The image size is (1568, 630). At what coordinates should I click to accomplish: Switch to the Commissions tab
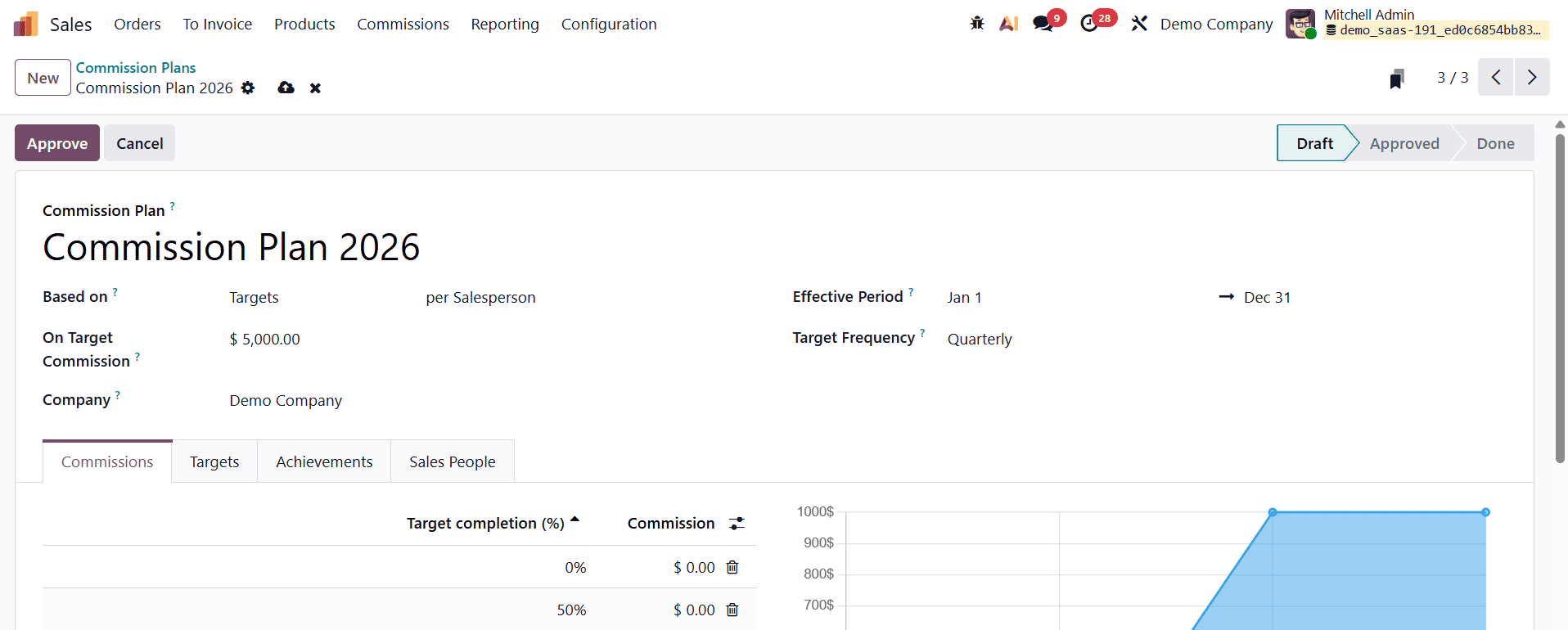click(x=107, y=461)
